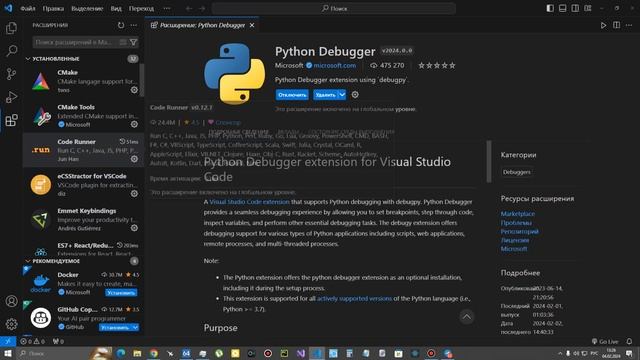
Task: Select the ES7+ React/Redux extension row
Action: point(83,249)
